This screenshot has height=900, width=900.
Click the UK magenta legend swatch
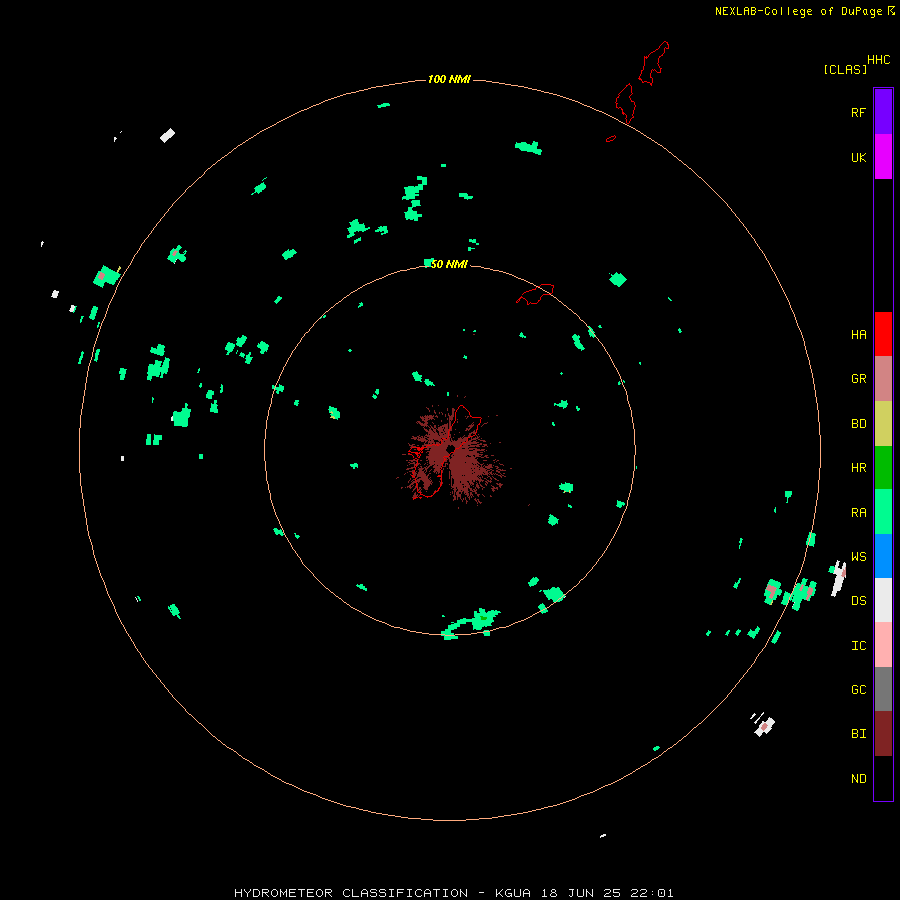pyautogui.click(x=883, y=157)
